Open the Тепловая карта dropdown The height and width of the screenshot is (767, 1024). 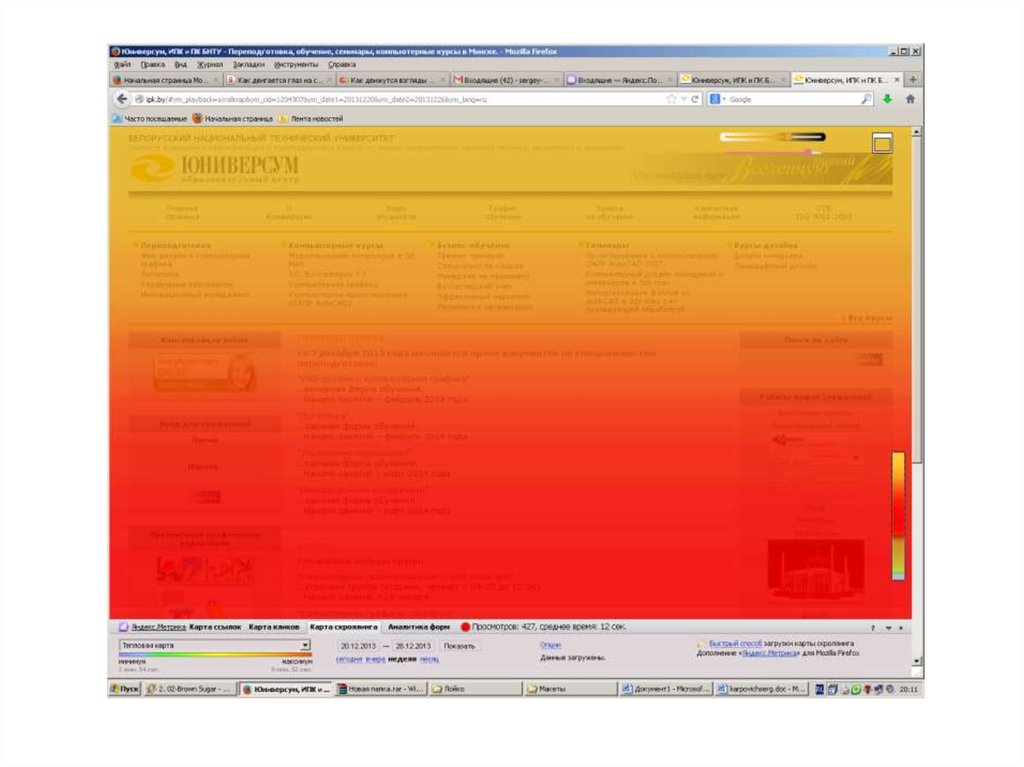tap(214, 645)
